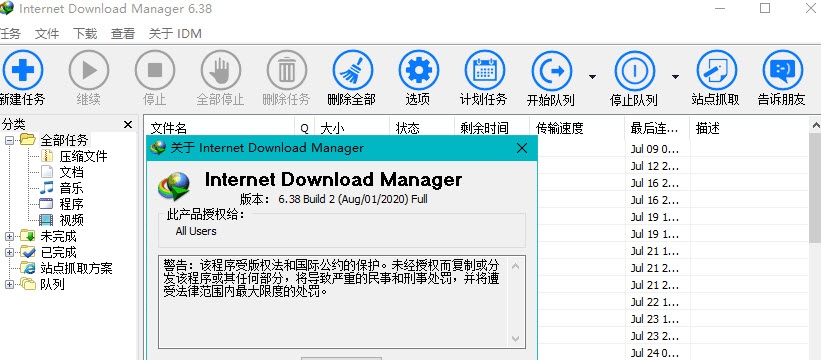The height and width of the screenshot is (360, 821).
Task: Click the New Task (新建任务) plus icon
Action: (23, 70)
